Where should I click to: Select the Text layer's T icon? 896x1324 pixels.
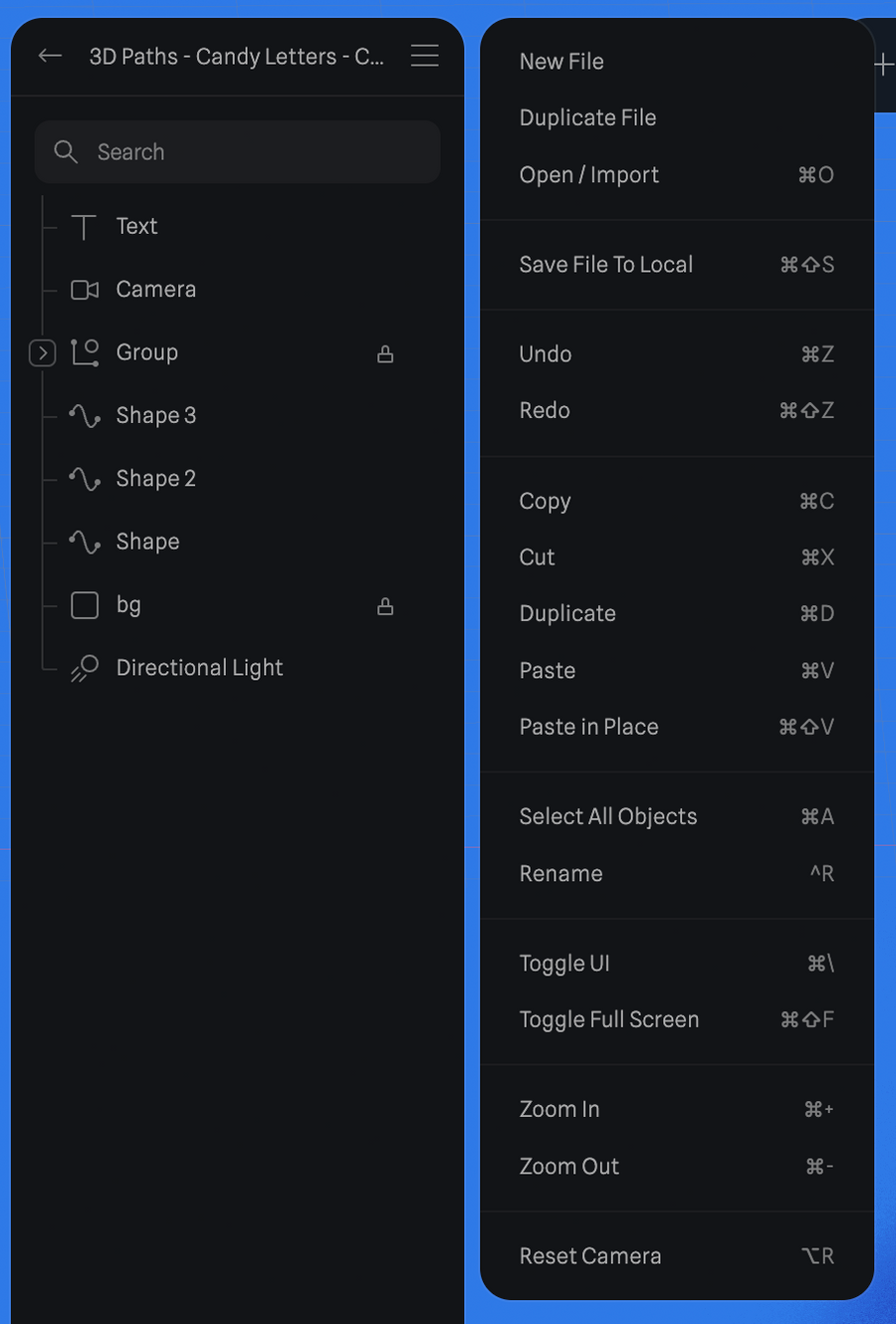click(x=85, y=226)
